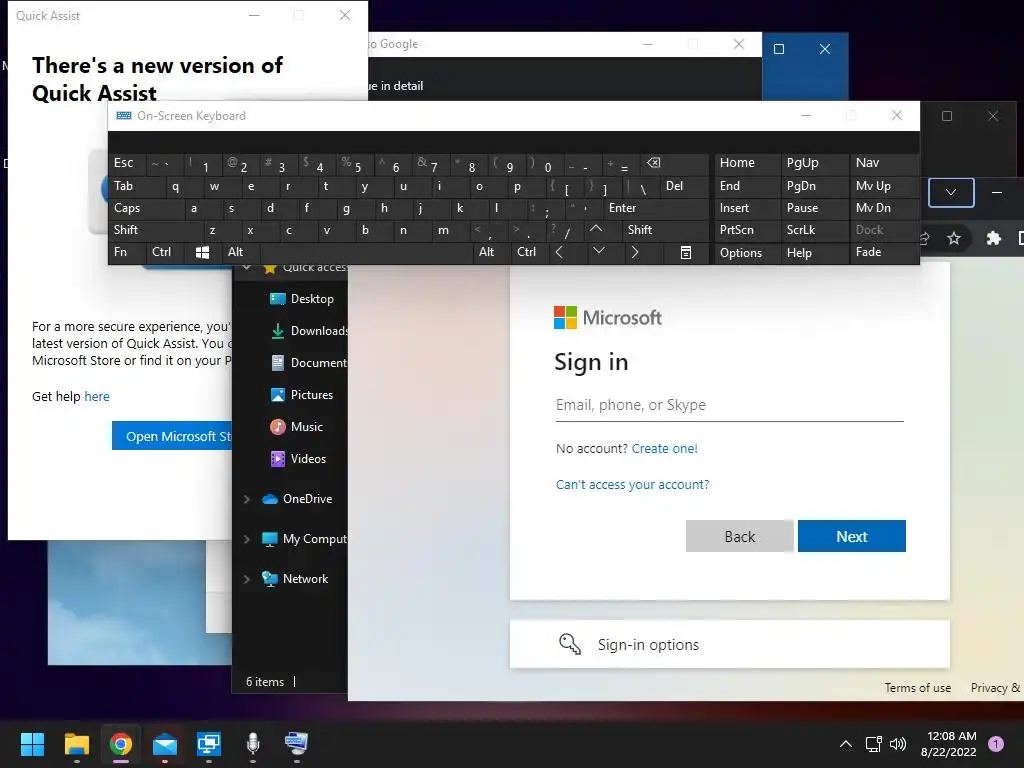Click the 'here' help link in Quick Assist
Image resolution: width=1024 pixels, height=768 pixels.
pos(97,396)
